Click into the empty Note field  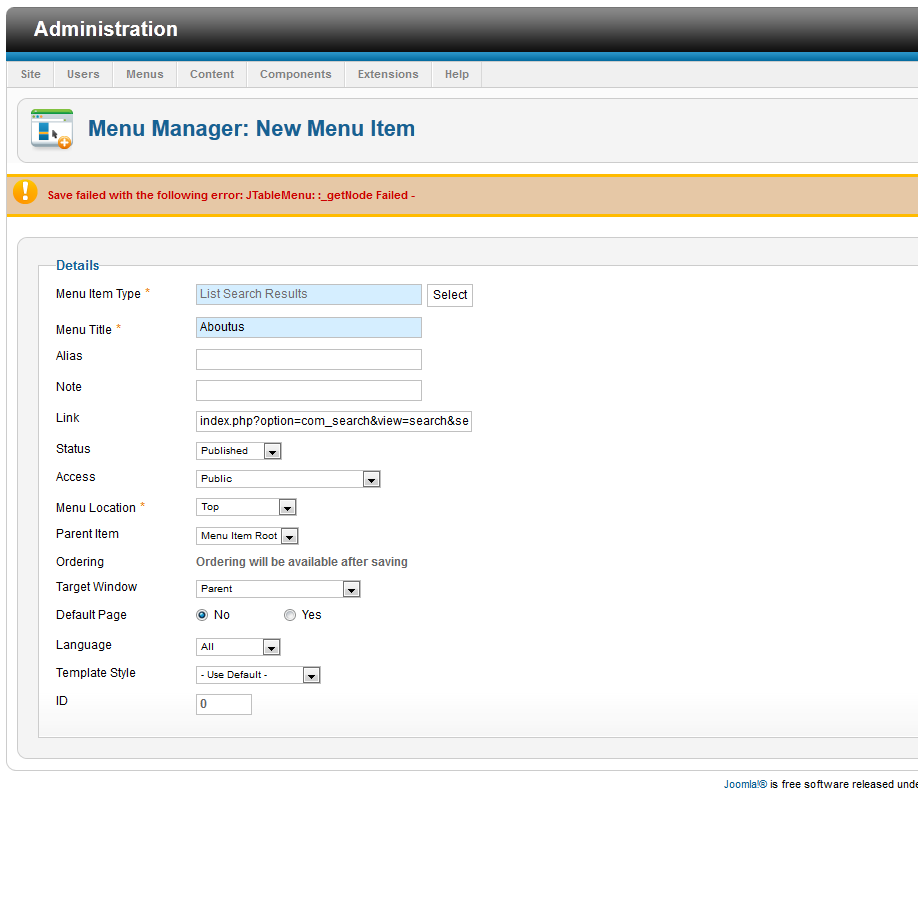pos(309,390)
